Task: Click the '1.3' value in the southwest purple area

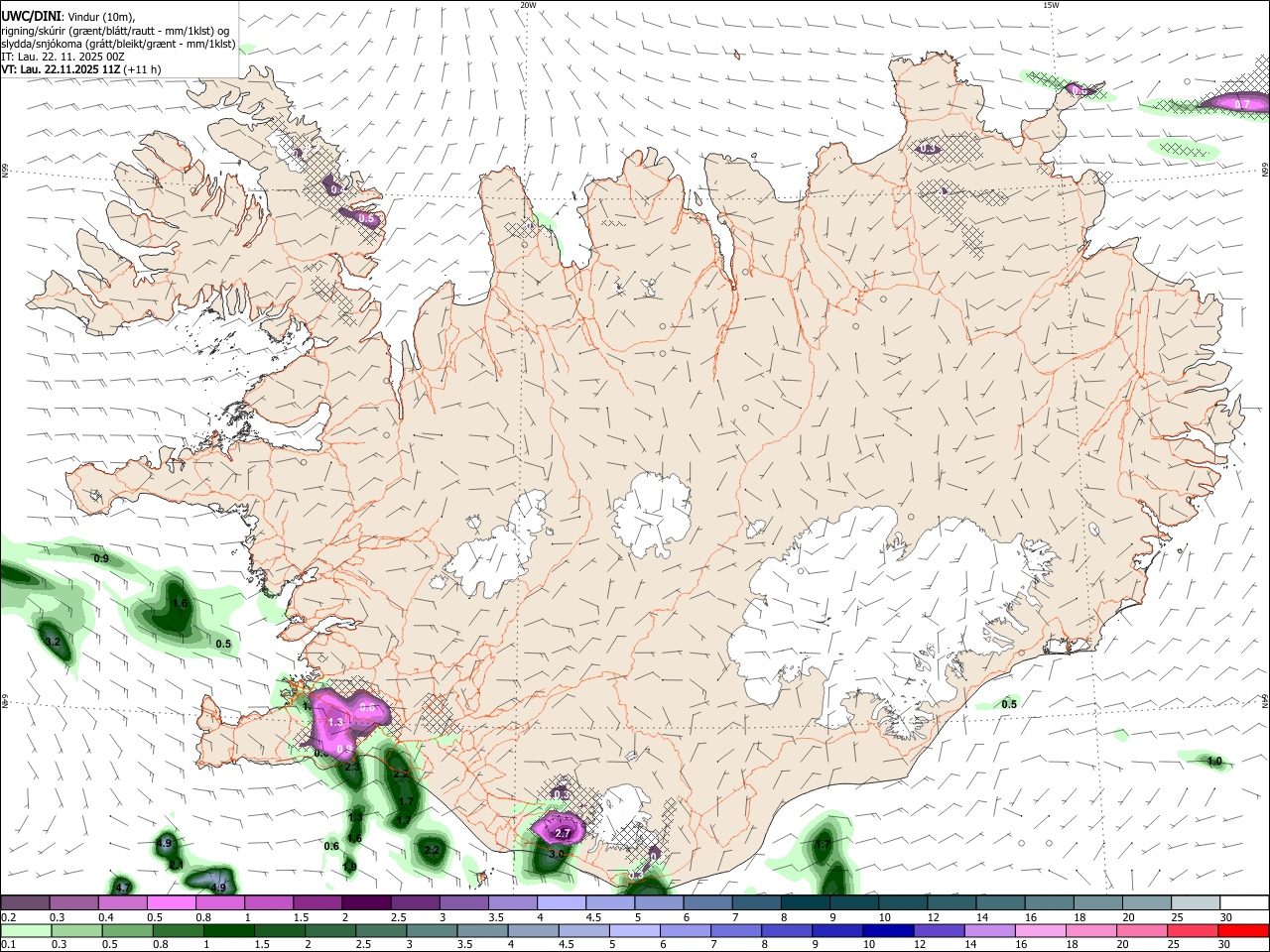Action: pyautogui.click(x=335, y=723)
